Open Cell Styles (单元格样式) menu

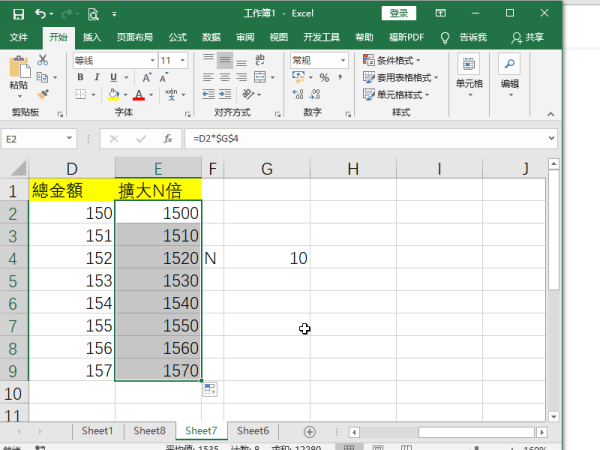tap(396, 95)
